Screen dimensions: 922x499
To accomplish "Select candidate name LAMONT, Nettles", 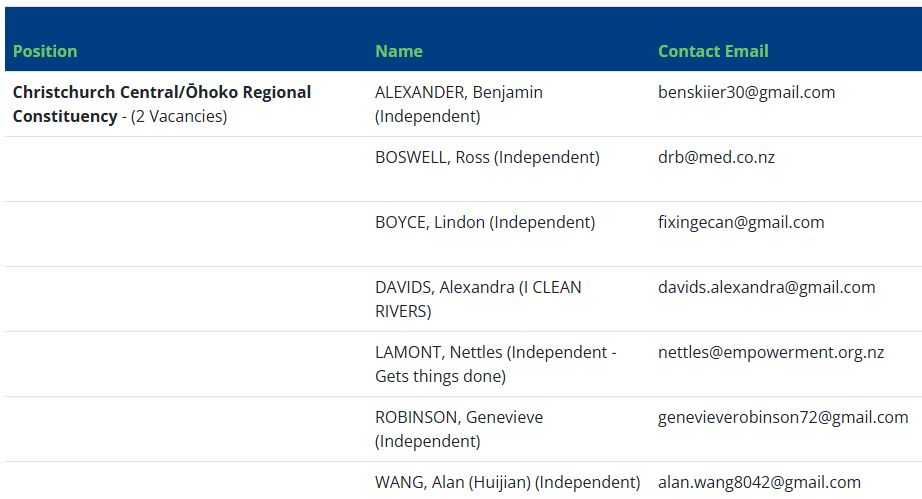I will tap(439, 352).
